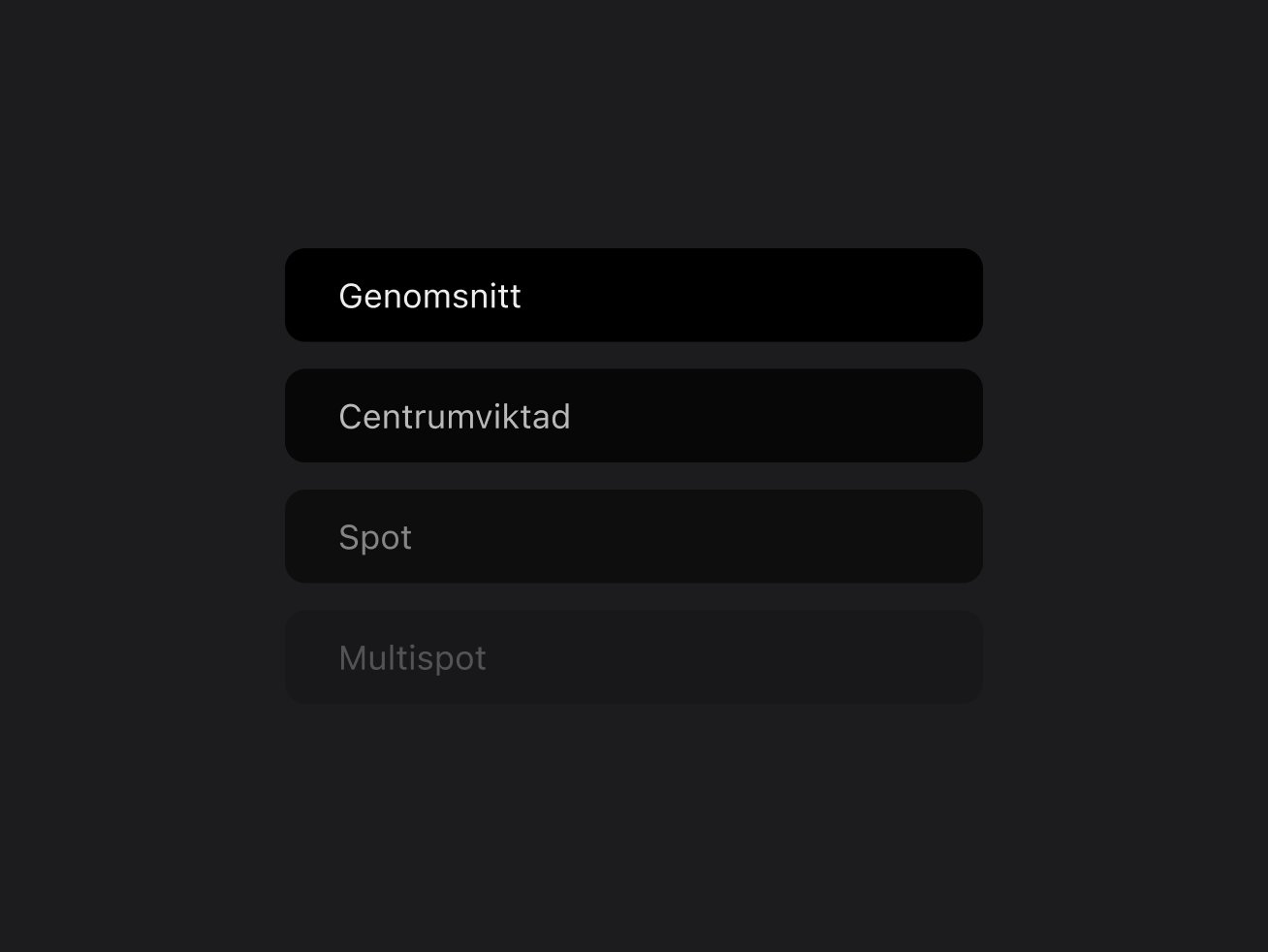
Task: Click the Multispot text label
Action: 412,658
